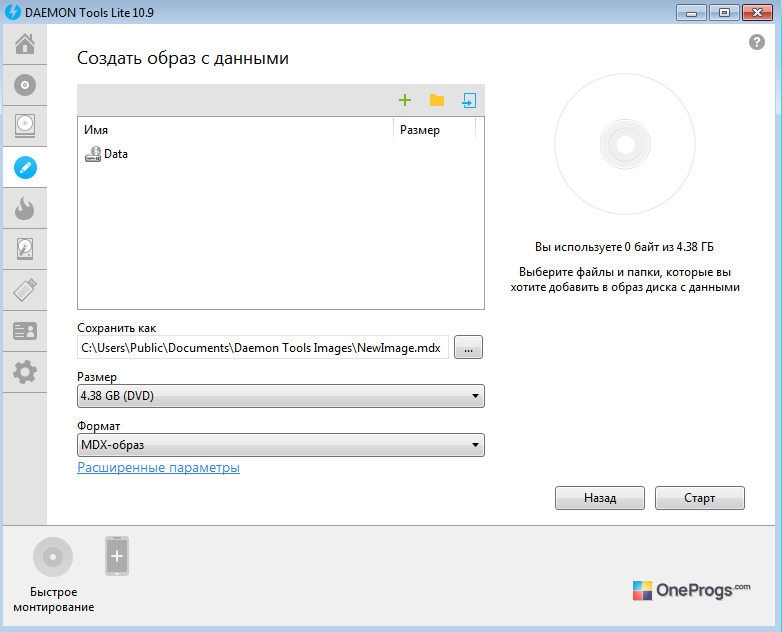Close the DAEMON Tools Lite window
The image size is (782, 632).
point(757,12)
